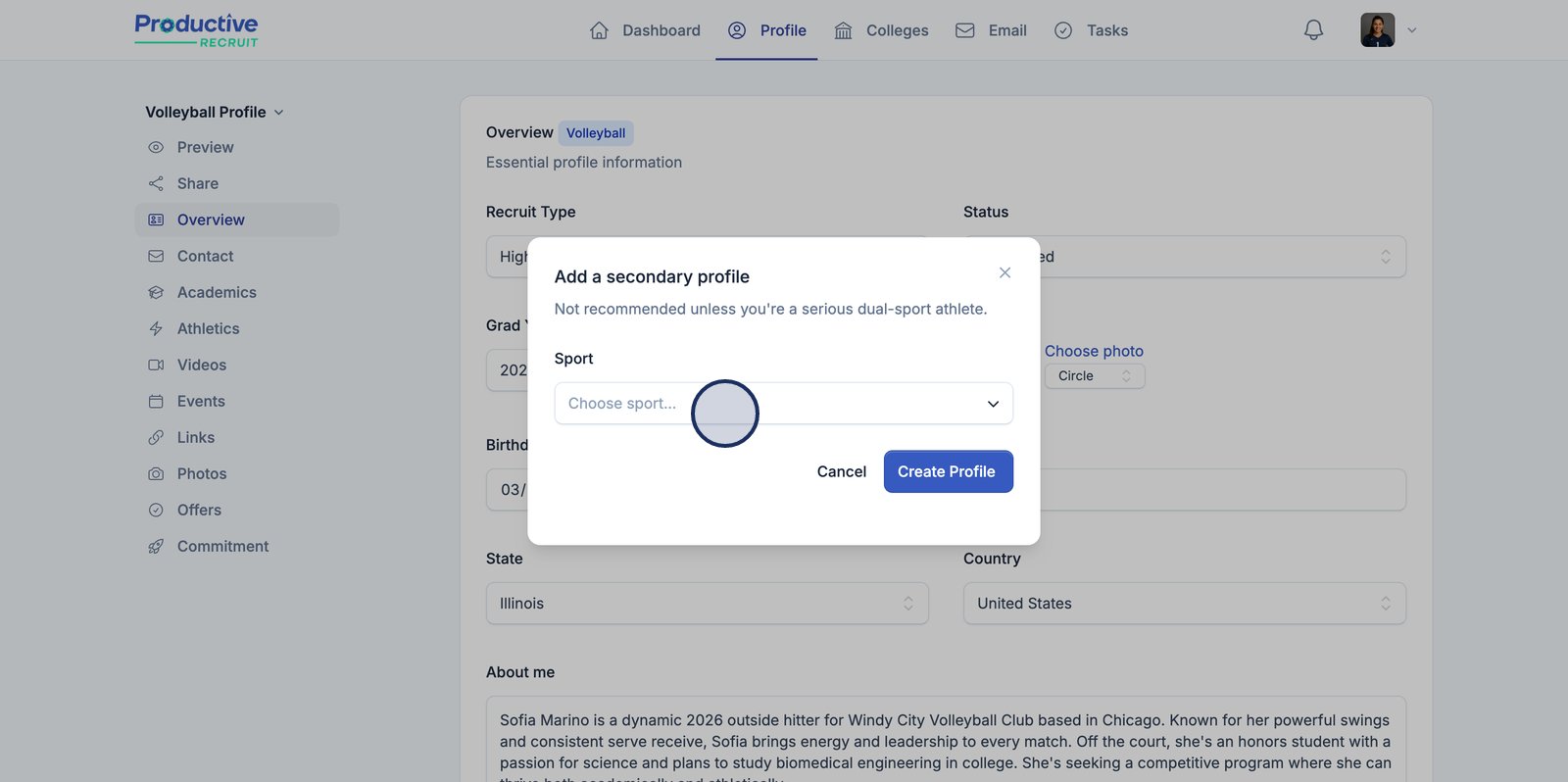
Task: Click the Events calendar icon
Action: click(x=156, y=401)
